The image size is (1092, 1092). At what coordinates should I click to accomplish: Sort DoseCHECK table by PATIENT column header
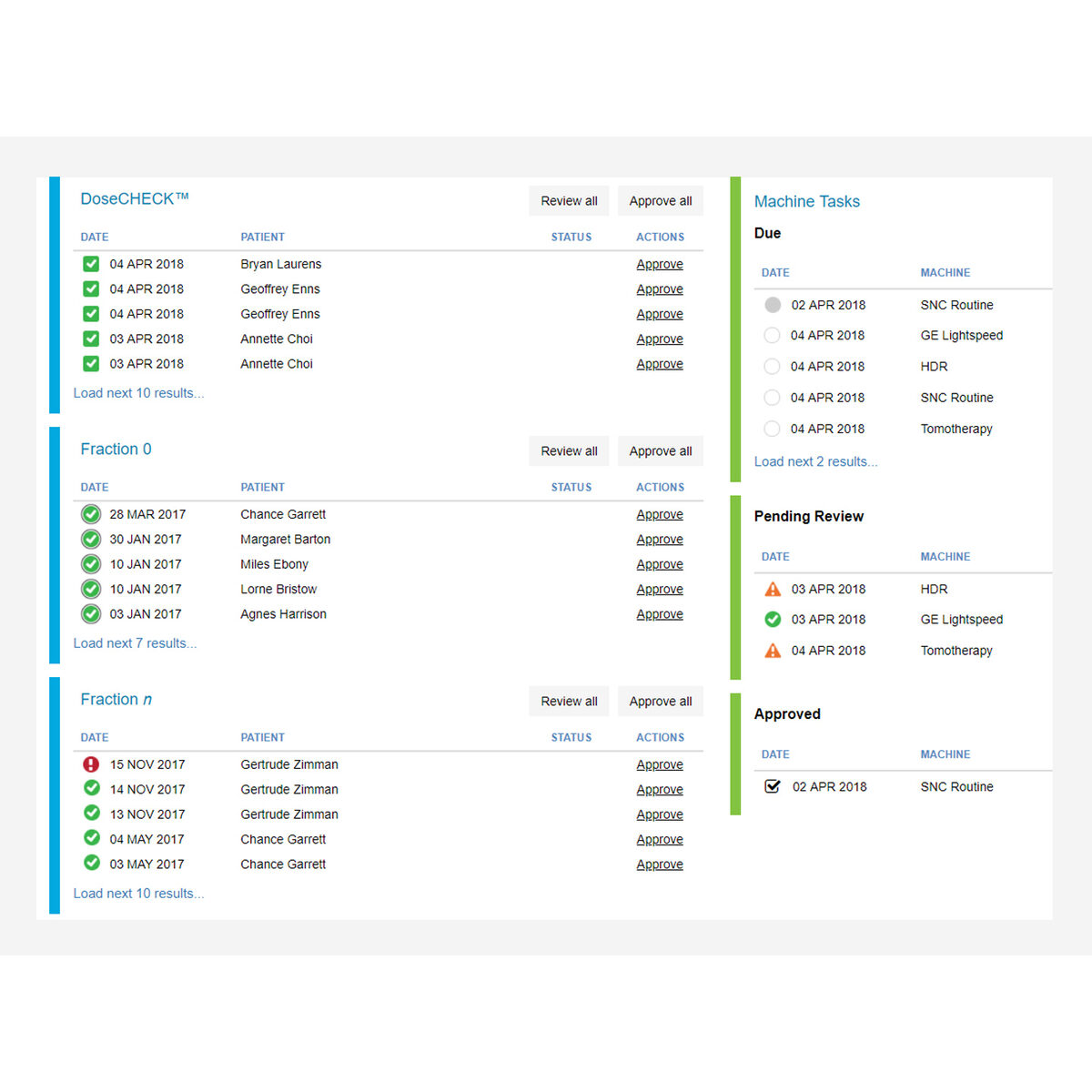pos(262,237)
